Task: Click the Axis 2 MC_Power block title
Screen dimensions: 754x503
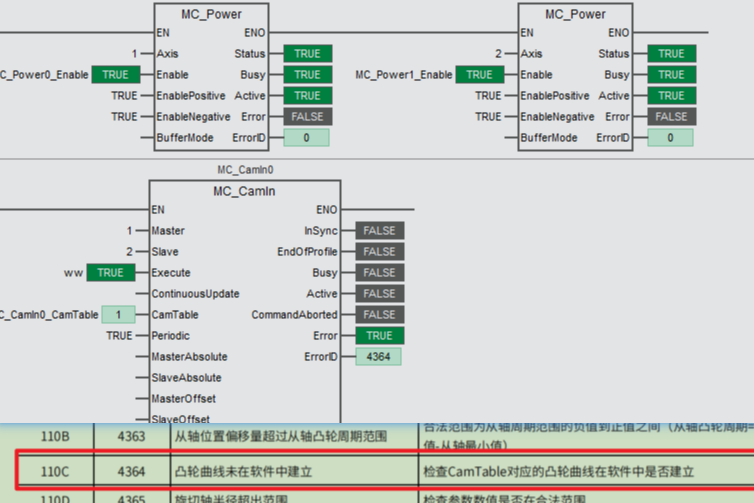Action: click(x=575, y=14)
